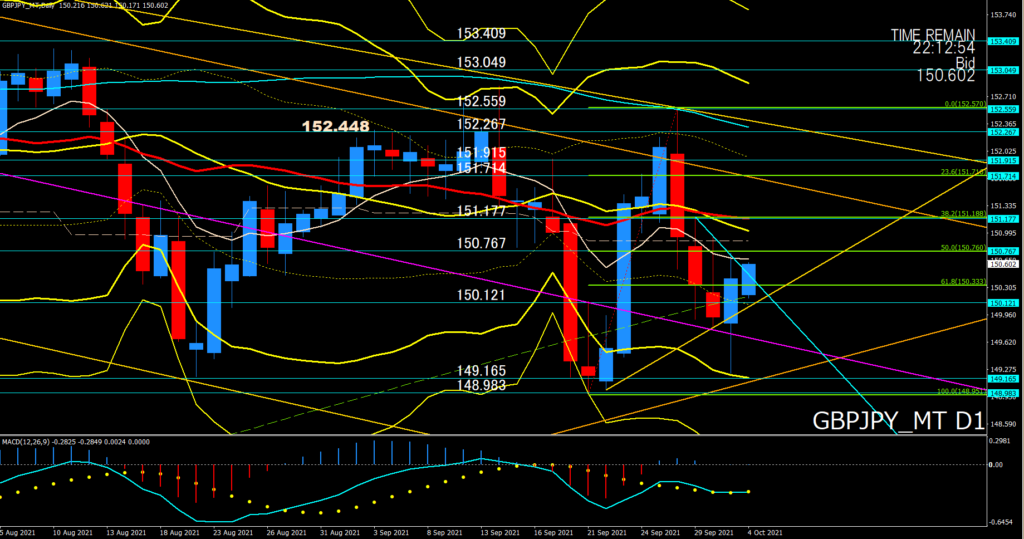1024x539 pixels.
Task: Select the 10 Aug 2021 date label
Action: (72, 532)
